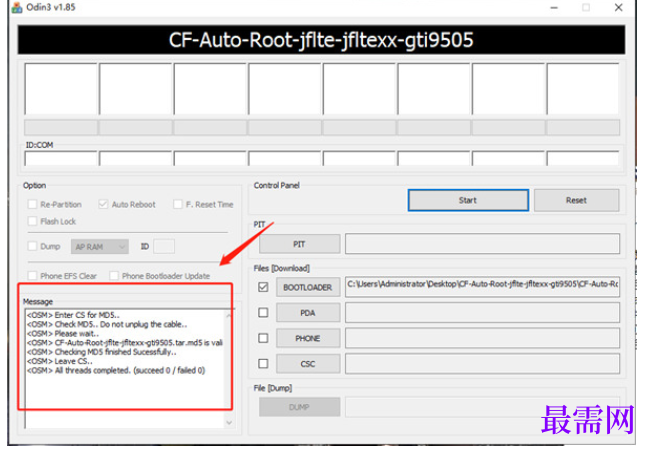Image resolution: width=653 pixels, height=451 pixels.
Task: Click the PHONE file path field
Action: (482, 338)
